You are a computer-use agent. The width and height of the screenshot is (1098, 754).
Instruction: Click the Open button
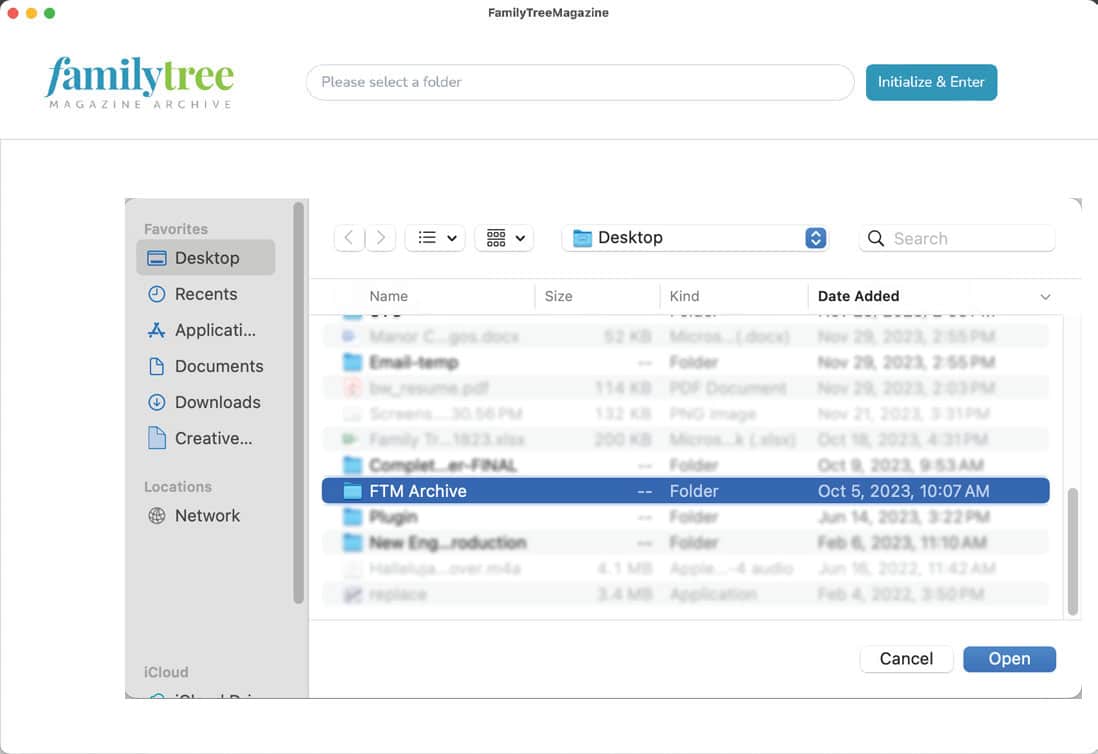coord(1009,659)
